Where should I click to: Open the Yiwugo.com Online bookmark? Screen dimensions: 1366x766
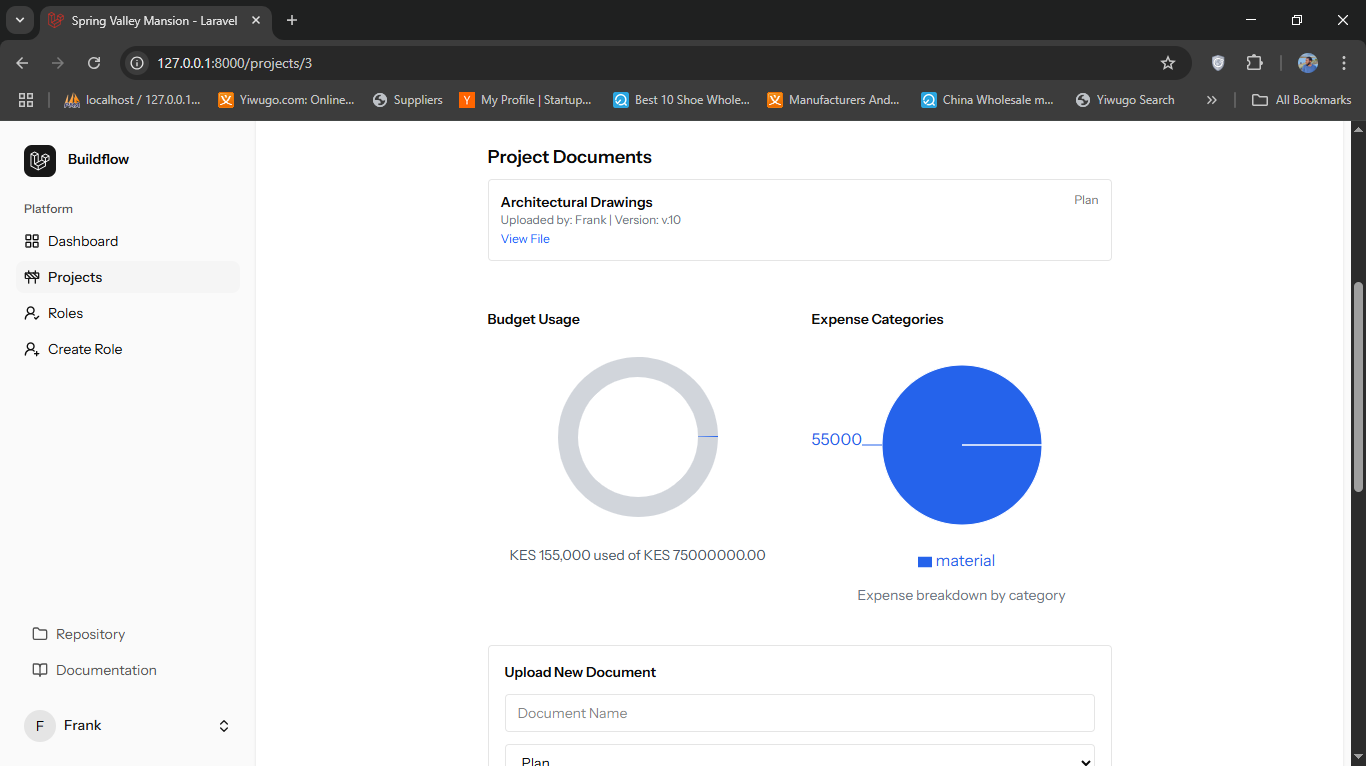click(287, 100)
